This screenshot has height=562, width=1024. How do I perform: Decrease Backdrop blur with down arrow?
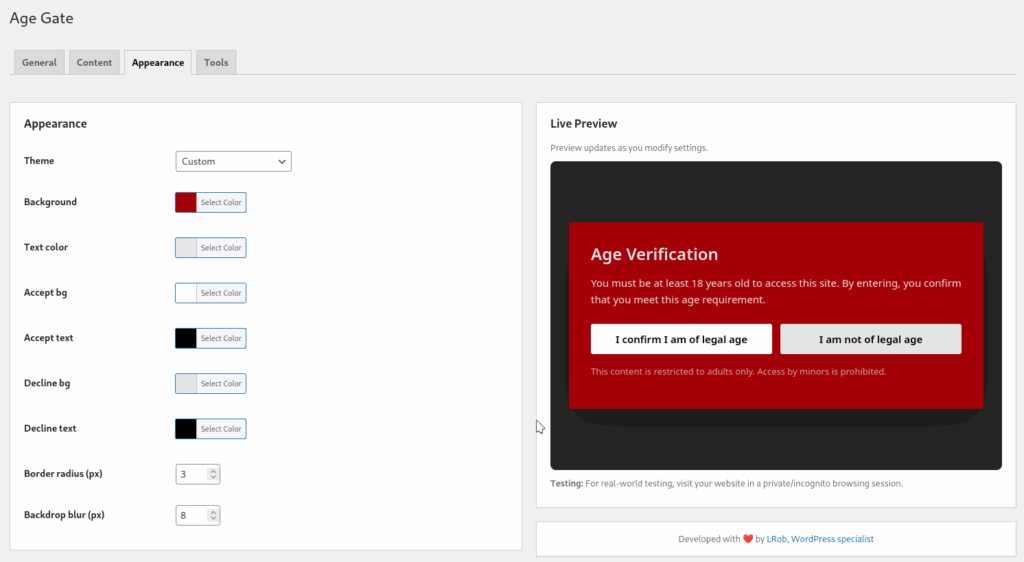213,520
